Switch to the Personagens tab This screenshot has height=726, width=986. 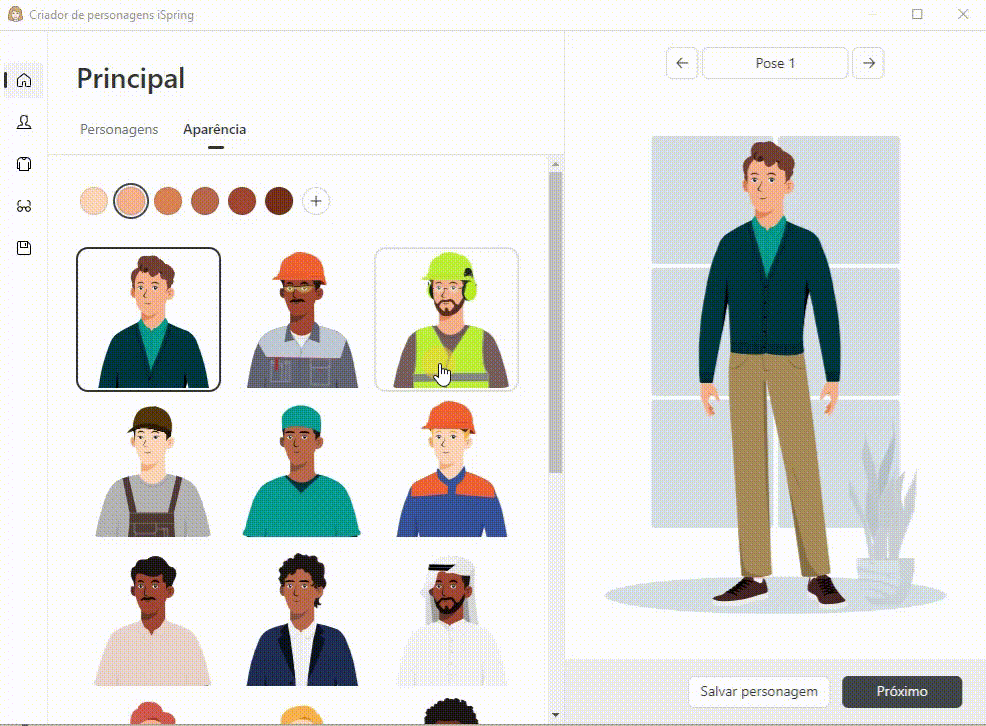[x=119, y=129]
